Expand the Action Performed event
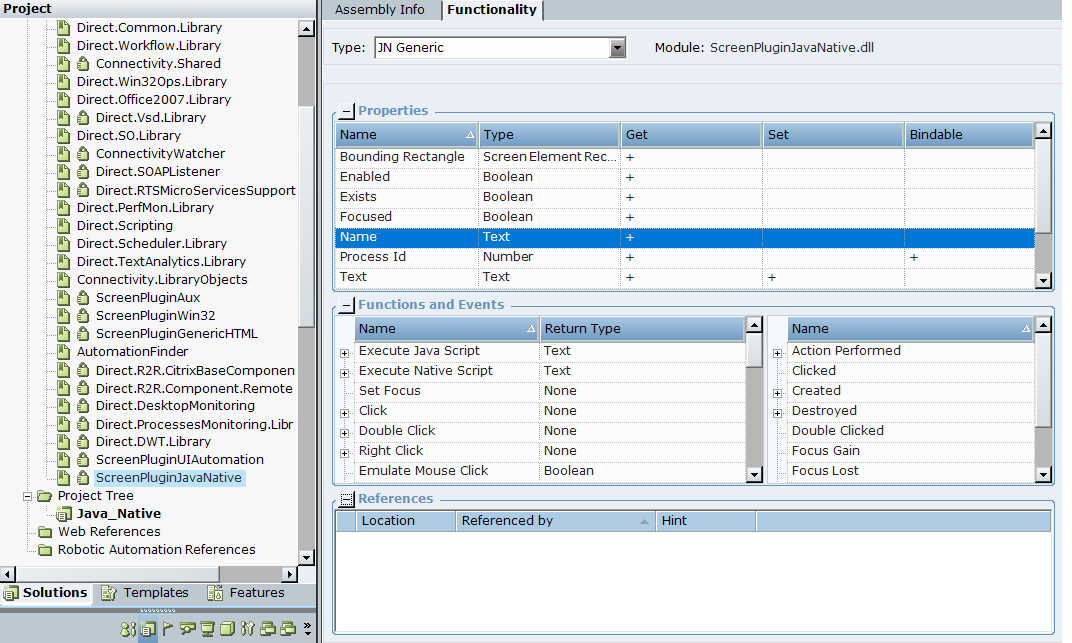Viewport: 1072px width, 643px height. (x=777, y=352)
